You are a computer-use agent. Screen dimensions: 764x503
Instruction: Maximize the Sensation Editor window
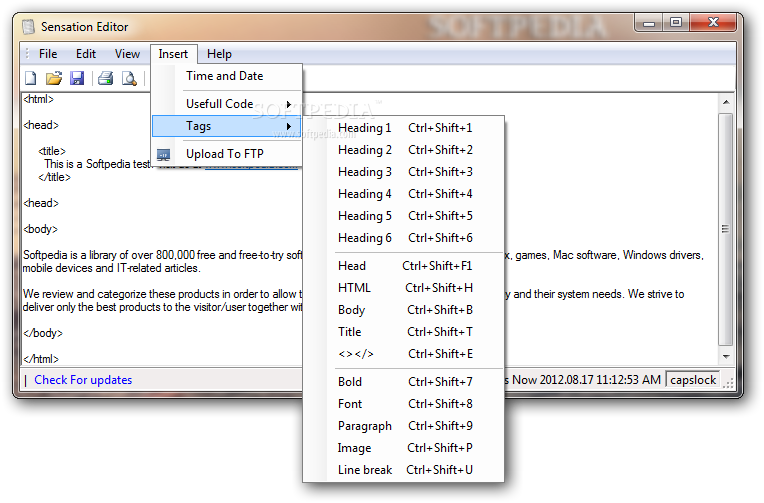[x=675, y=23]
